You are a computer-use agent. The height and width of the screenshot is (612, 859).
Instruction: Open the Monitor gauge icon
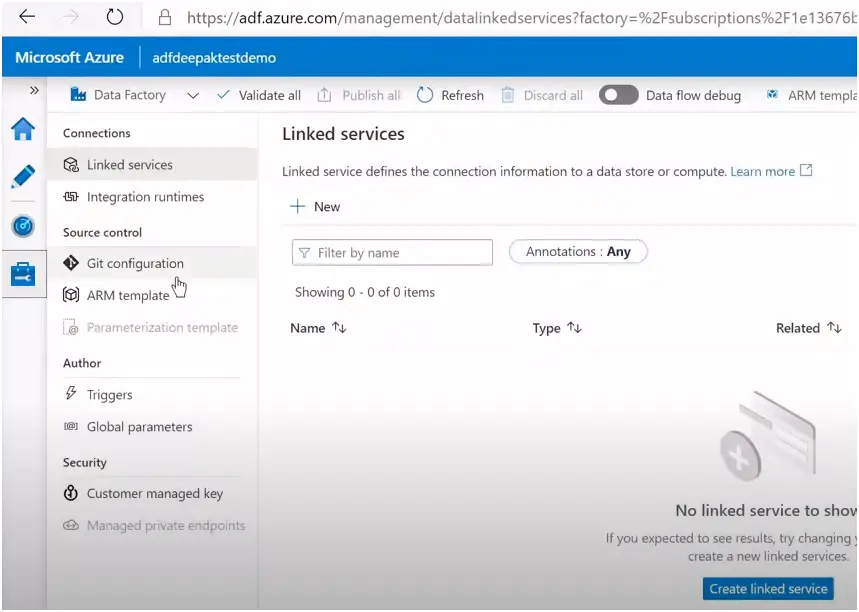tap(23, 226)
